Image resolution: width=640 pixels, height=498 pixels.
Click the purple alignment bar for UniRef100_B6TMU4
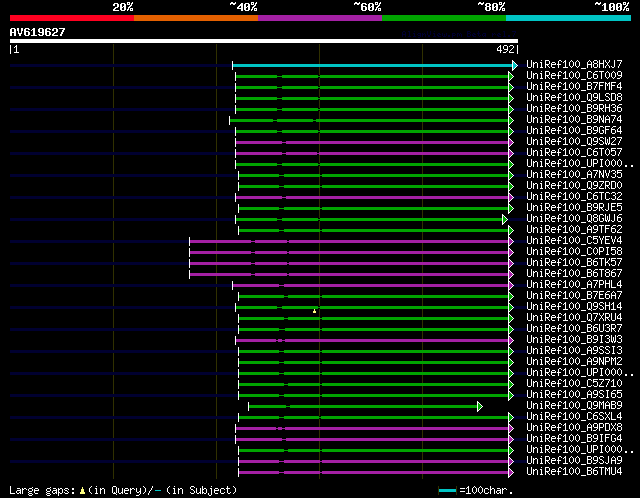pos(373,473)
